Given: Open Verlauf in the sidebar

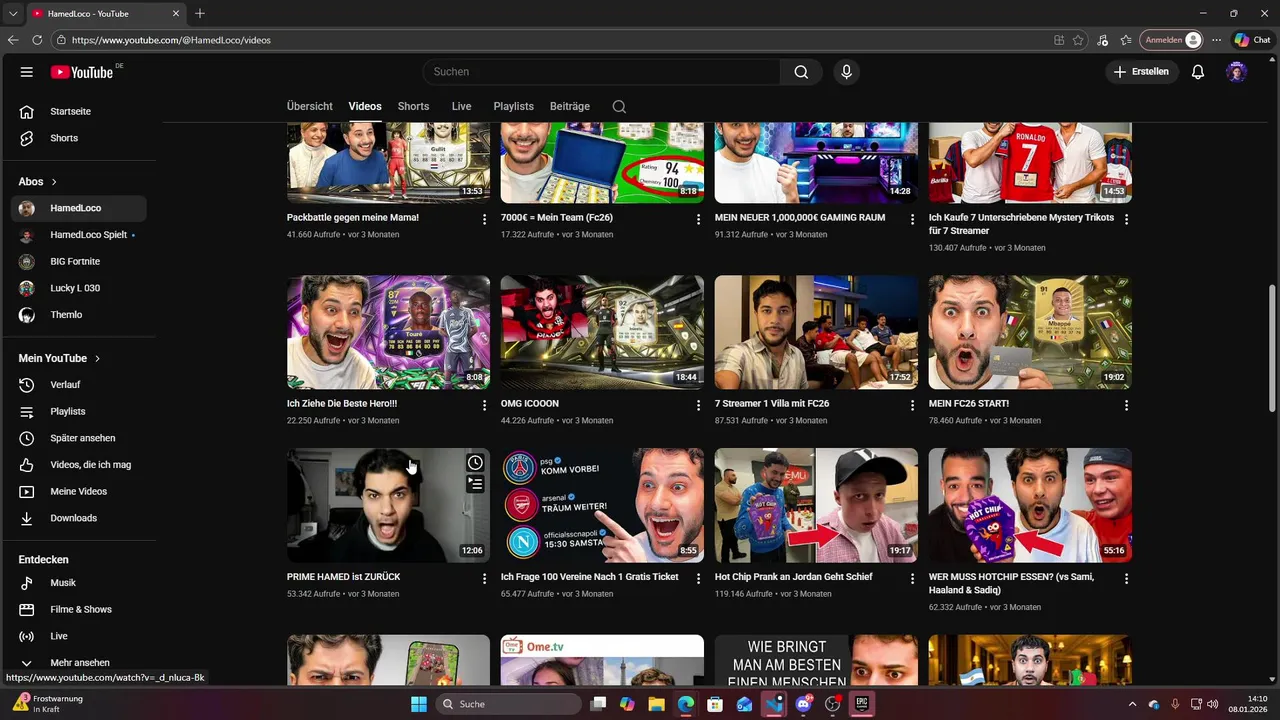Looking at the screenshot, I should [x=78, y=385].
